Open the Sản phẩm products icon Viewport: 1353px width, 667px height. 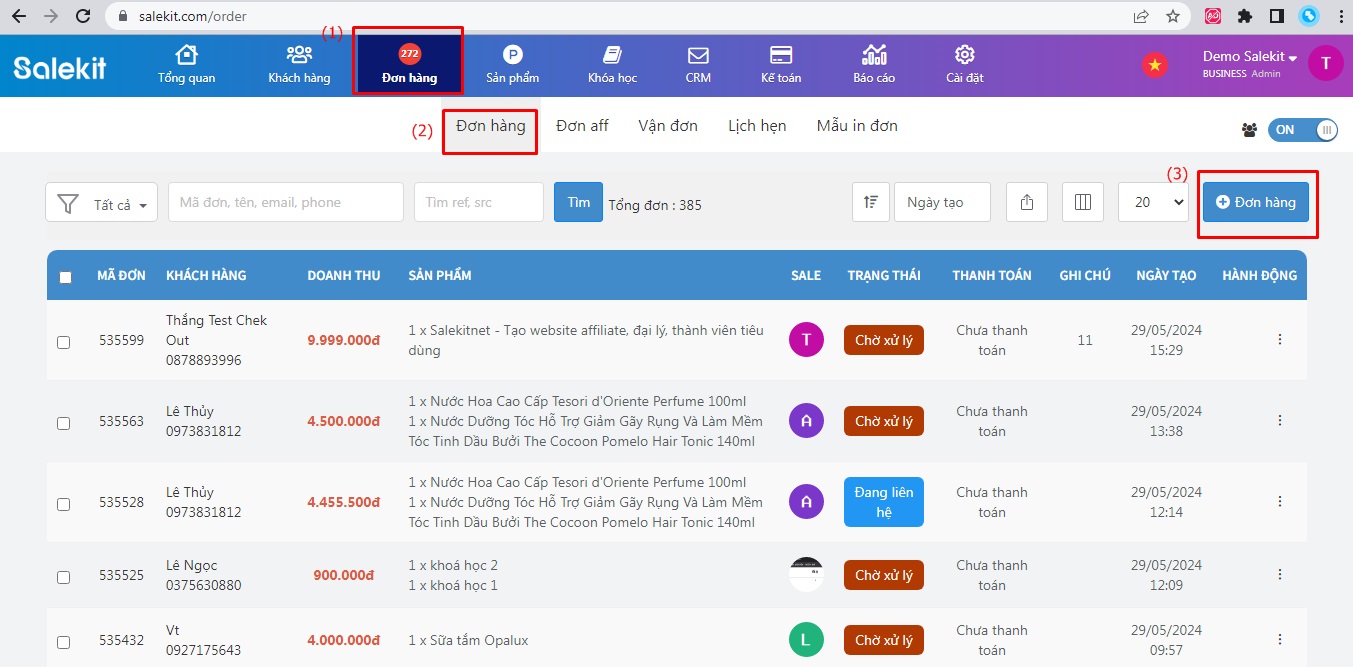point(512,56)
